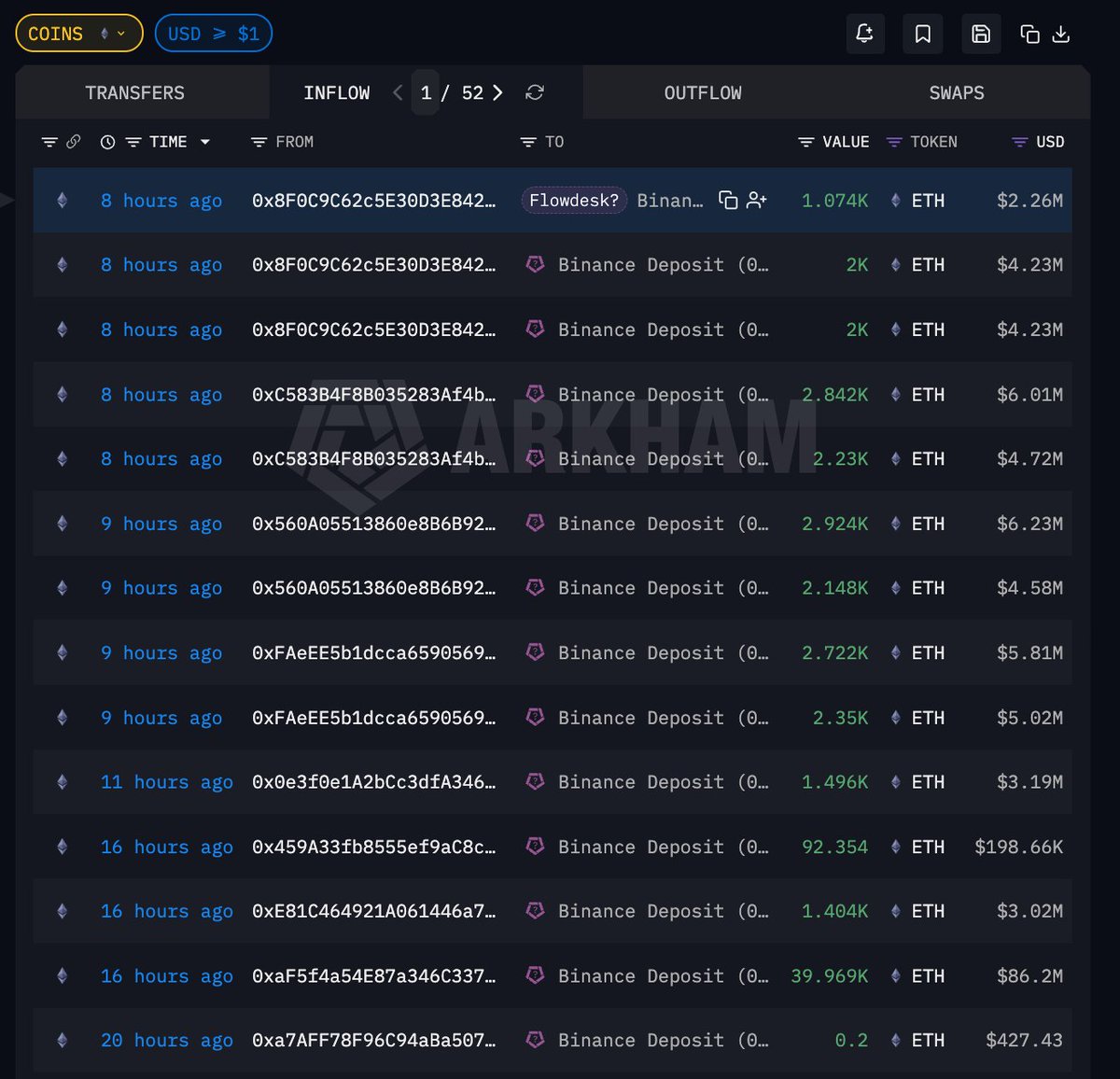Click ETH token icon in $198.66K row
1120x1079 pixels.
(895, 847)
